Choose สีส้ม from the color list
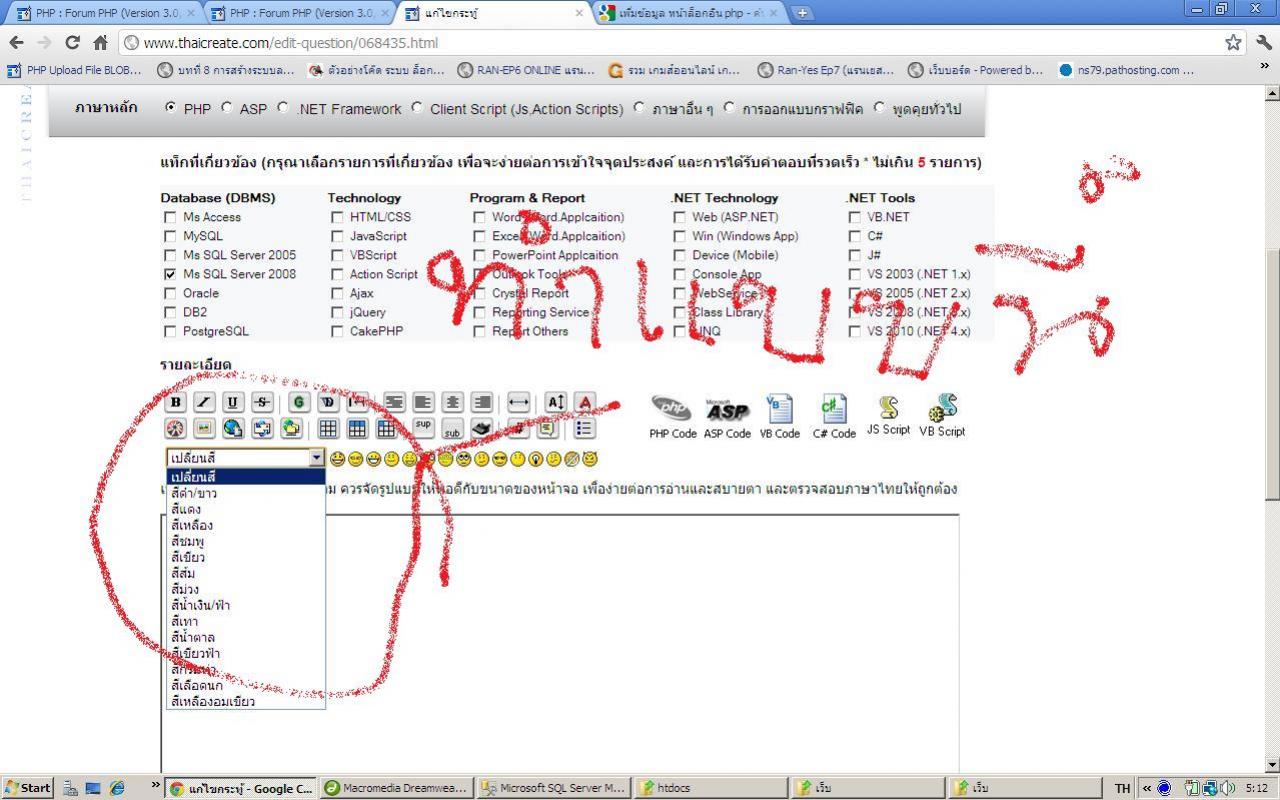The height and width of the screenshot is (800, 1280). click(246, 573)
